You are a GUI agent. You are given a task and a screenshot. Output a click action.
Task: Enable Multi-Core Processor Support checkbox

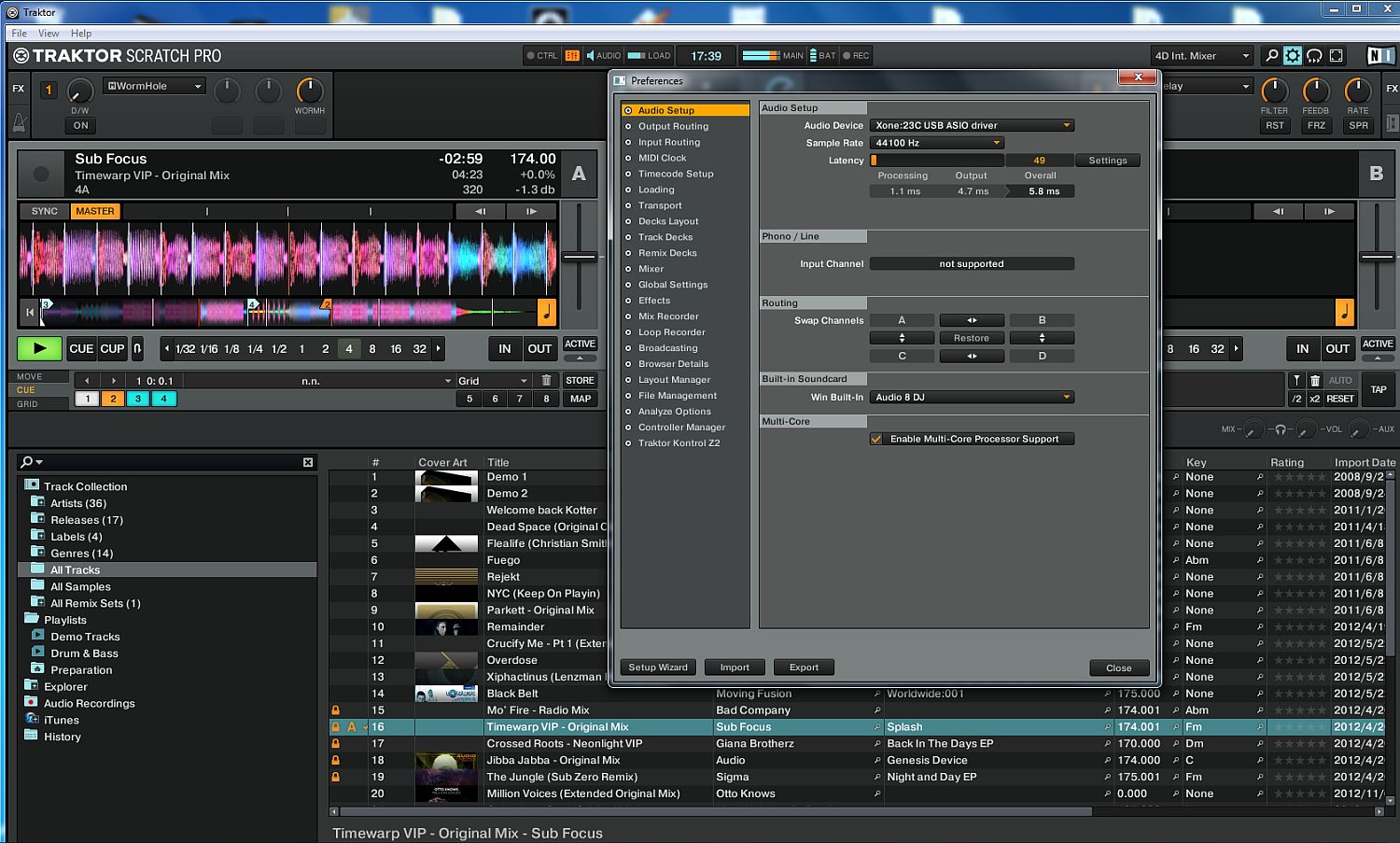876,439
